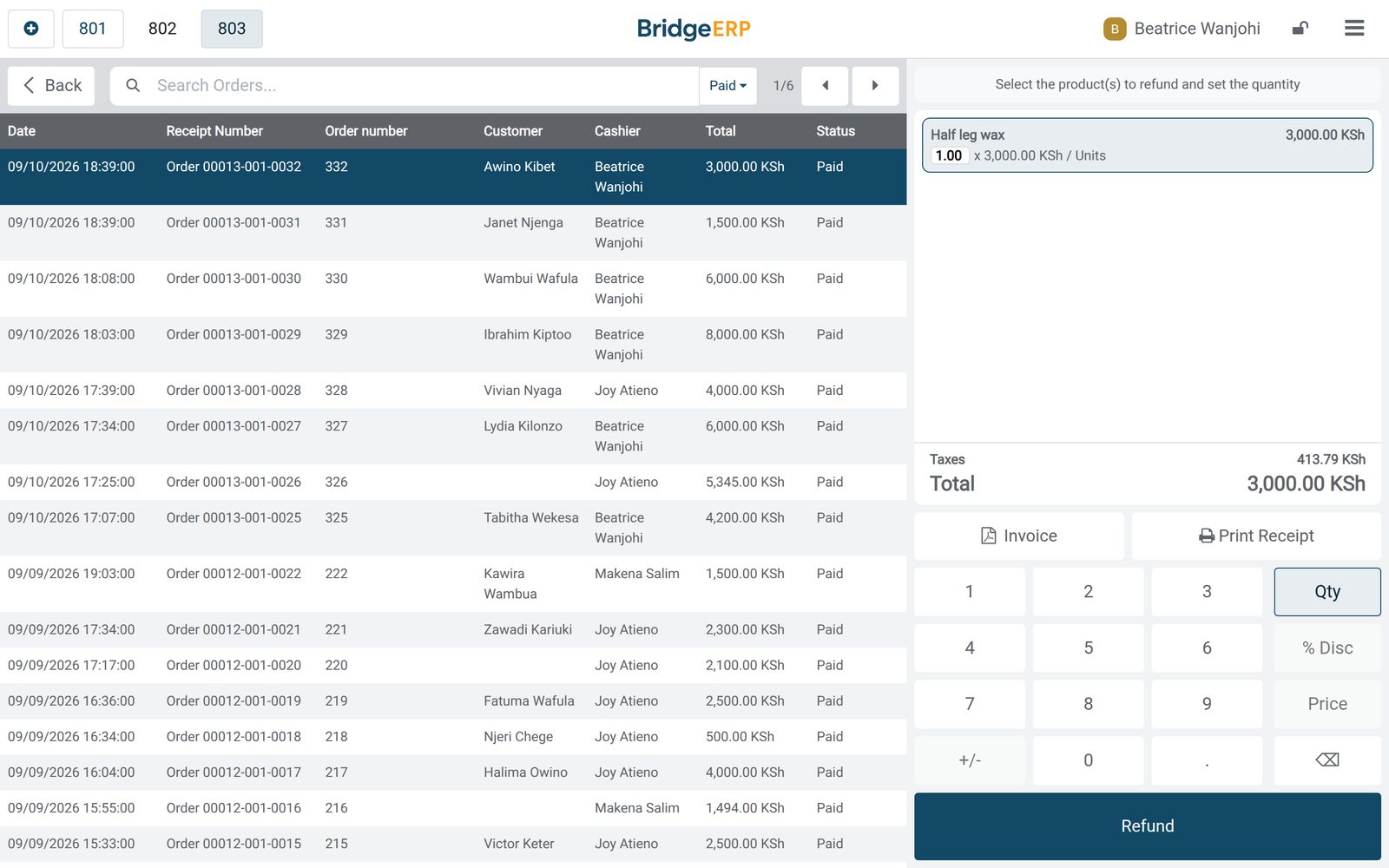Click the 1/6 page indicator
The image size is (1389, 868).
783,86
